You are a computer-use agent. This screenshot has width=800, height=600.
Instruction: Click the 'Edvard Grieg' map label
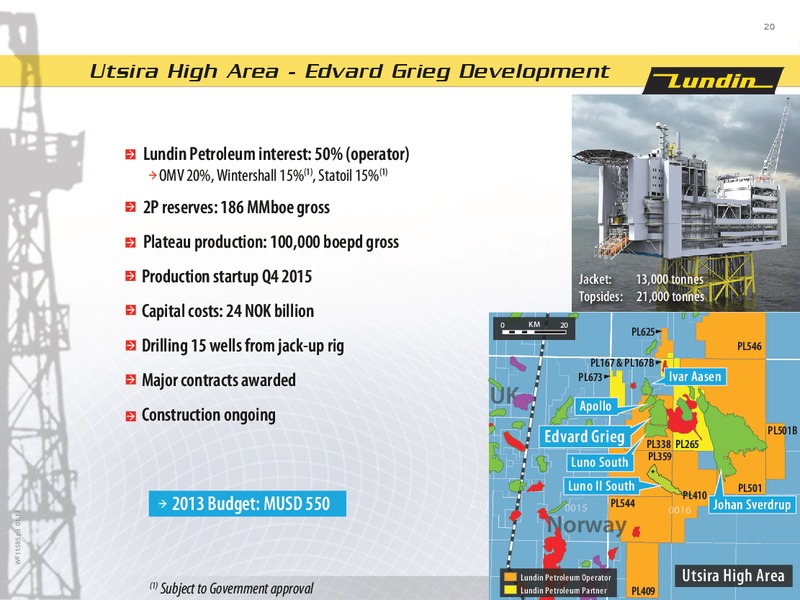585,437
